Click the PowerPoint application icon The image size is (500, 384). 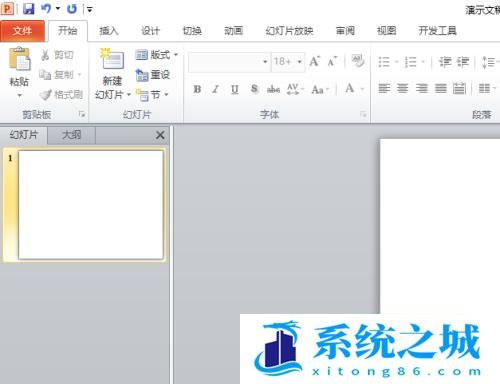7,9
